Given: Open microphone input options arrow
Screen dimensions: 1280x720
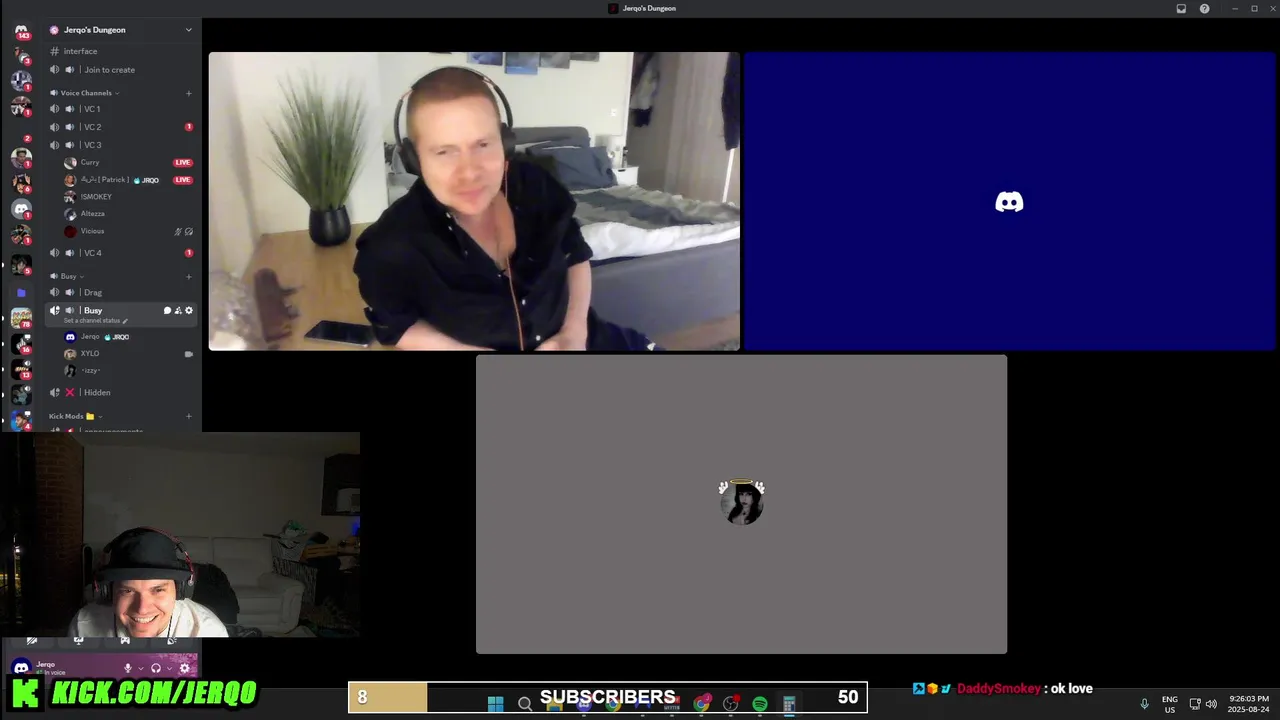Looking at the screenshot, I should coord(140,668).
